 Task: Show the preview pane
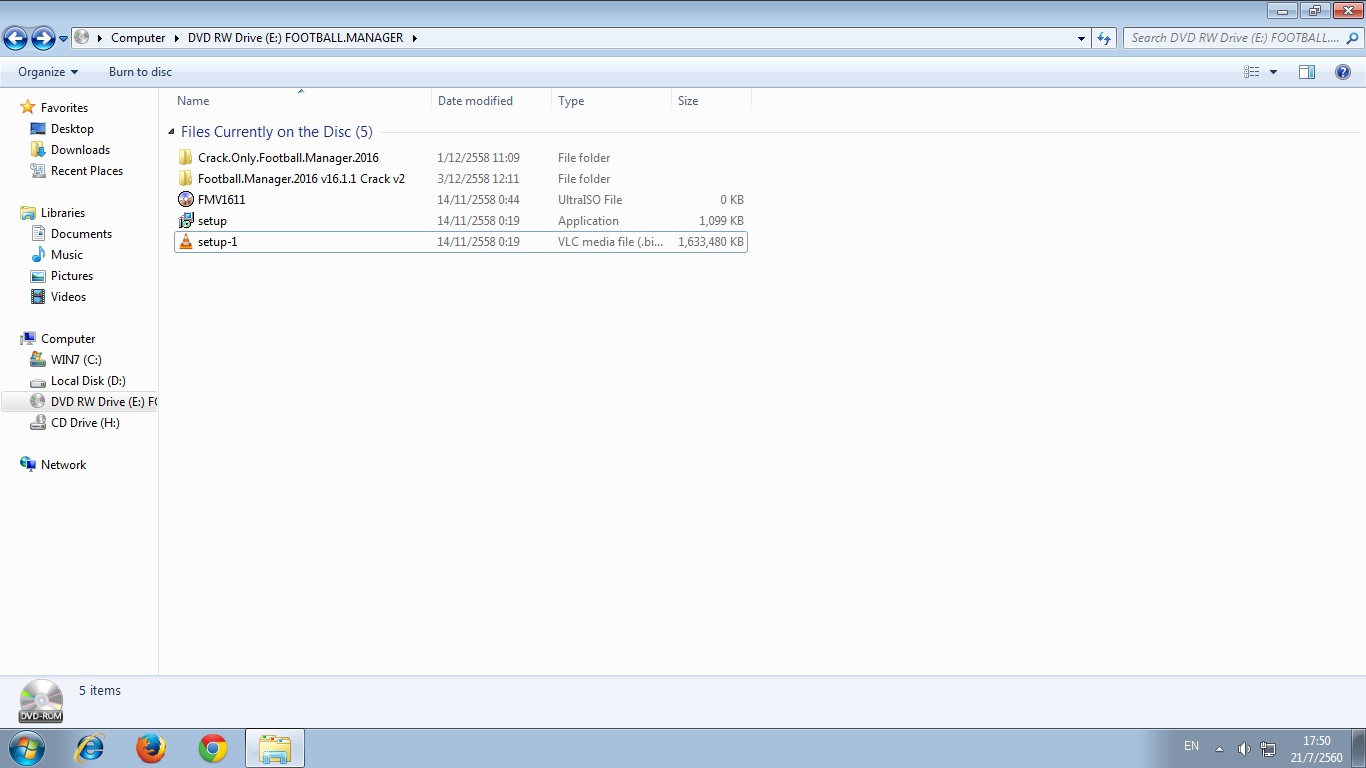coord(1307,72)
